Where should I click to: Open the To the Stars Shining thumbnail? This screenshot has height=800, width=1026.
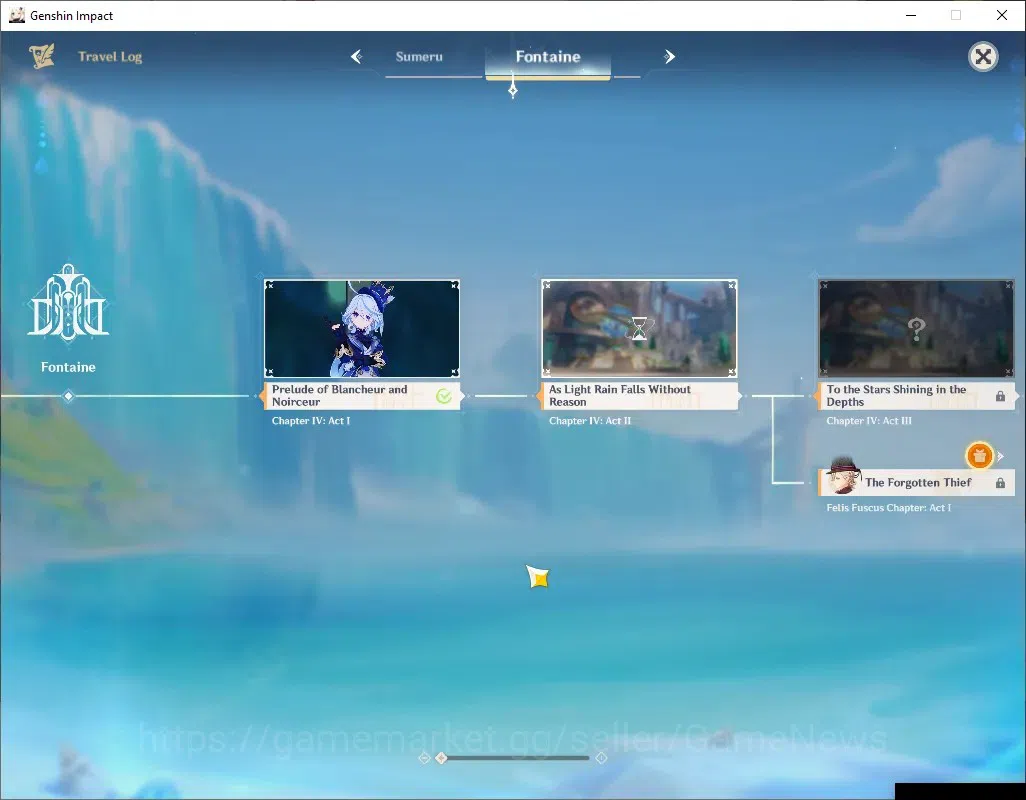click(x=916, y=328)
